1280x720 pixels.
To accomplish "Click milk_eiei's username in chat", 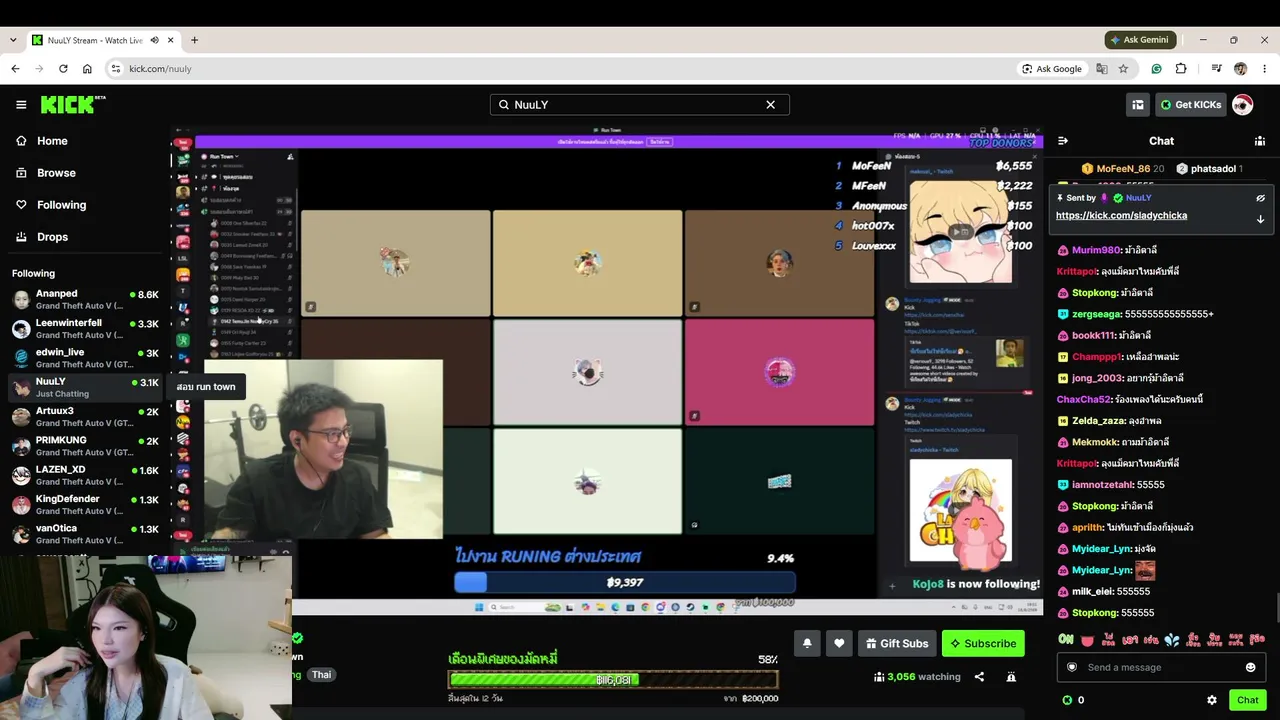I will click(1092, 591).
